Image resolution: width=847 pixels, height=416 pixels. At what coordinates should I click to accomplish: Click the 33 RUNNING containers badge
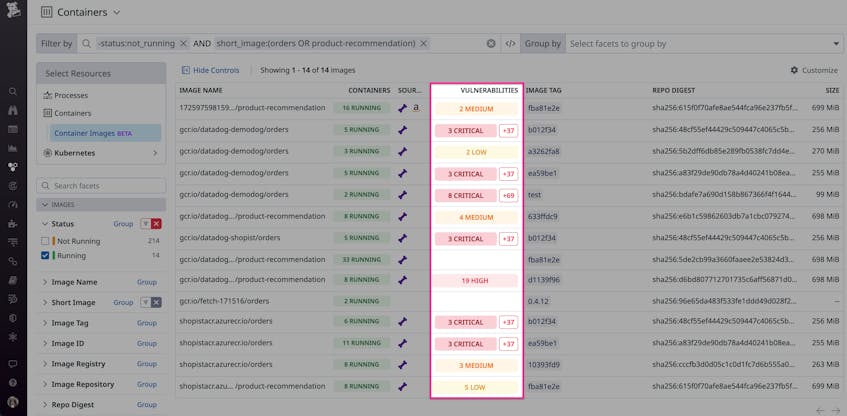click(x=361, y=260)
